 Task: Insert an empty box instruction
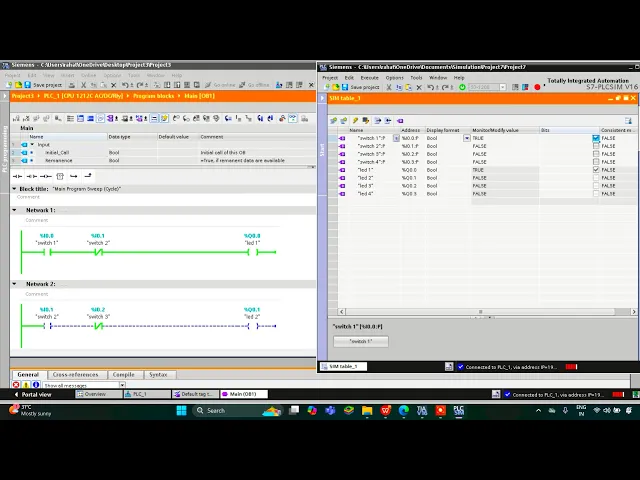coord(60,176)
